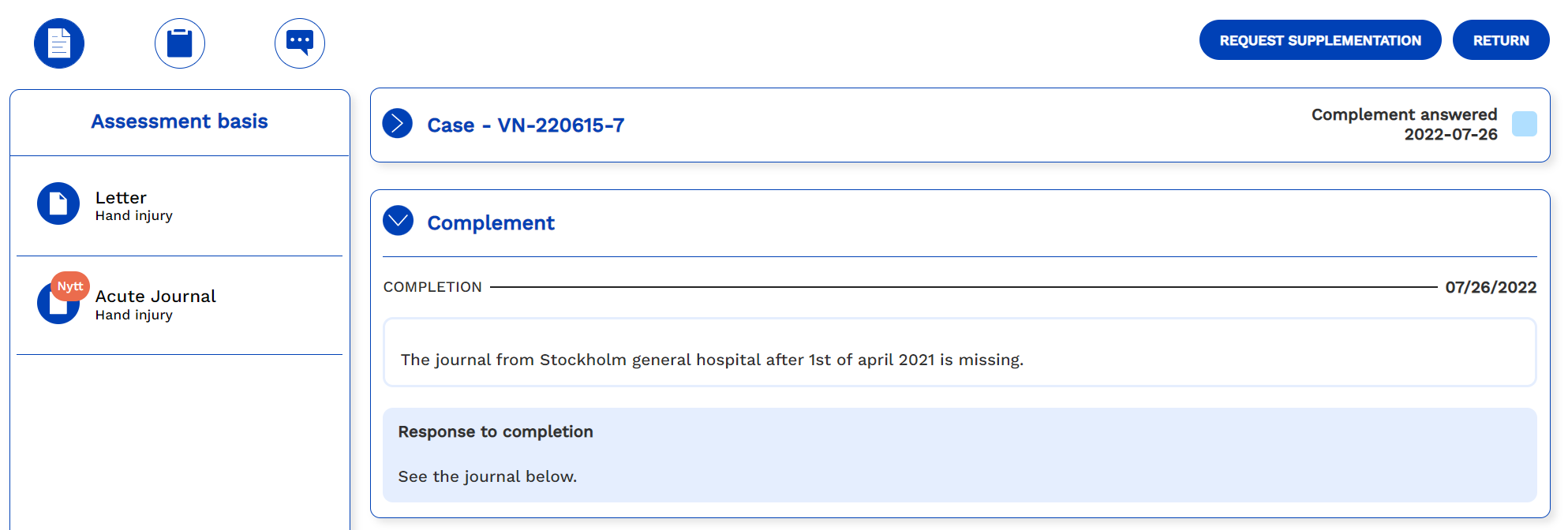Click the Return button

click(x=1501, y=40)
